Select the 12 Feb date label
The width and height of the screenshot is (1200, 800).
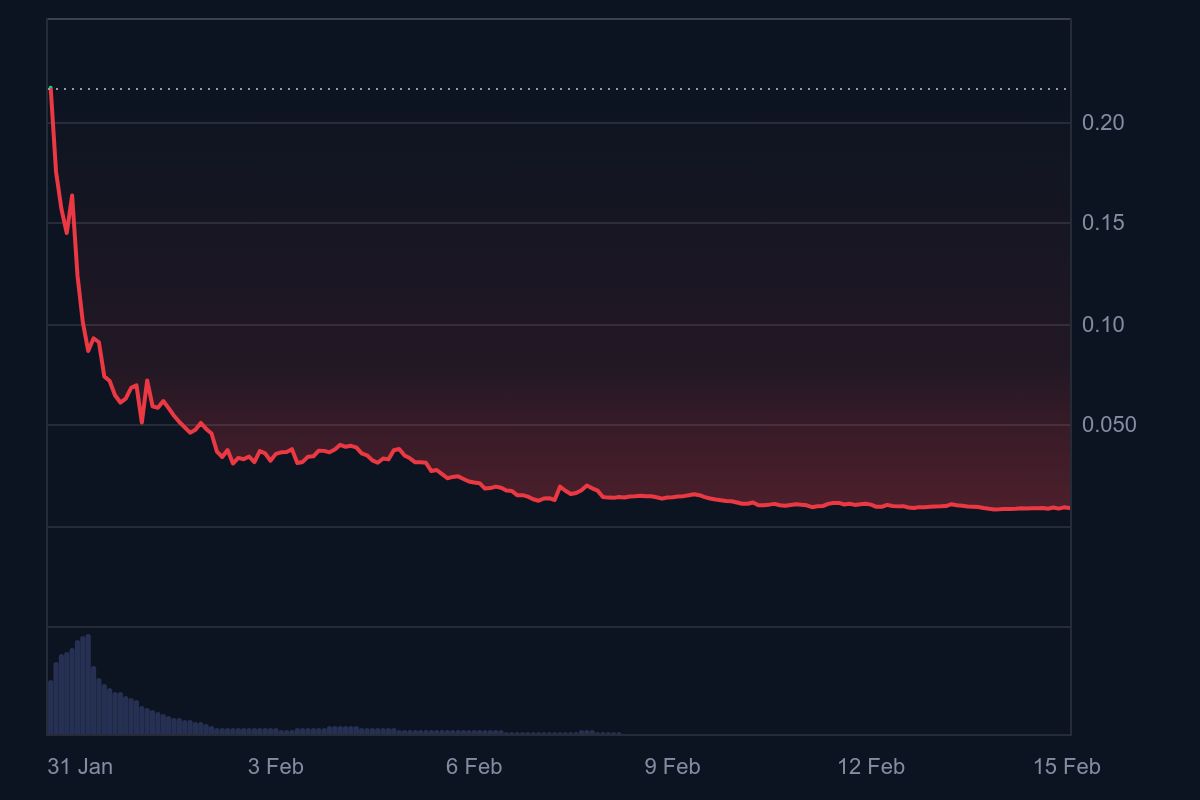(870, 767)
